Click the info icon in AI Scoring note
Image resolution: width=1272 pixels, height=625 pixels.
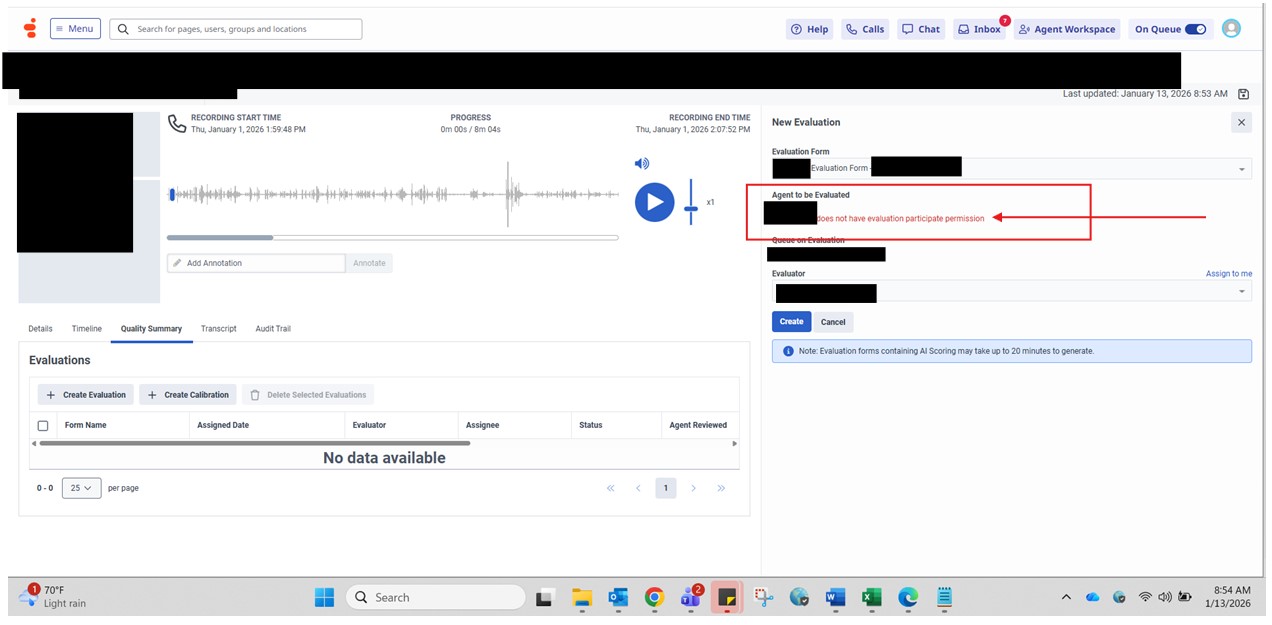coord(788,351)
